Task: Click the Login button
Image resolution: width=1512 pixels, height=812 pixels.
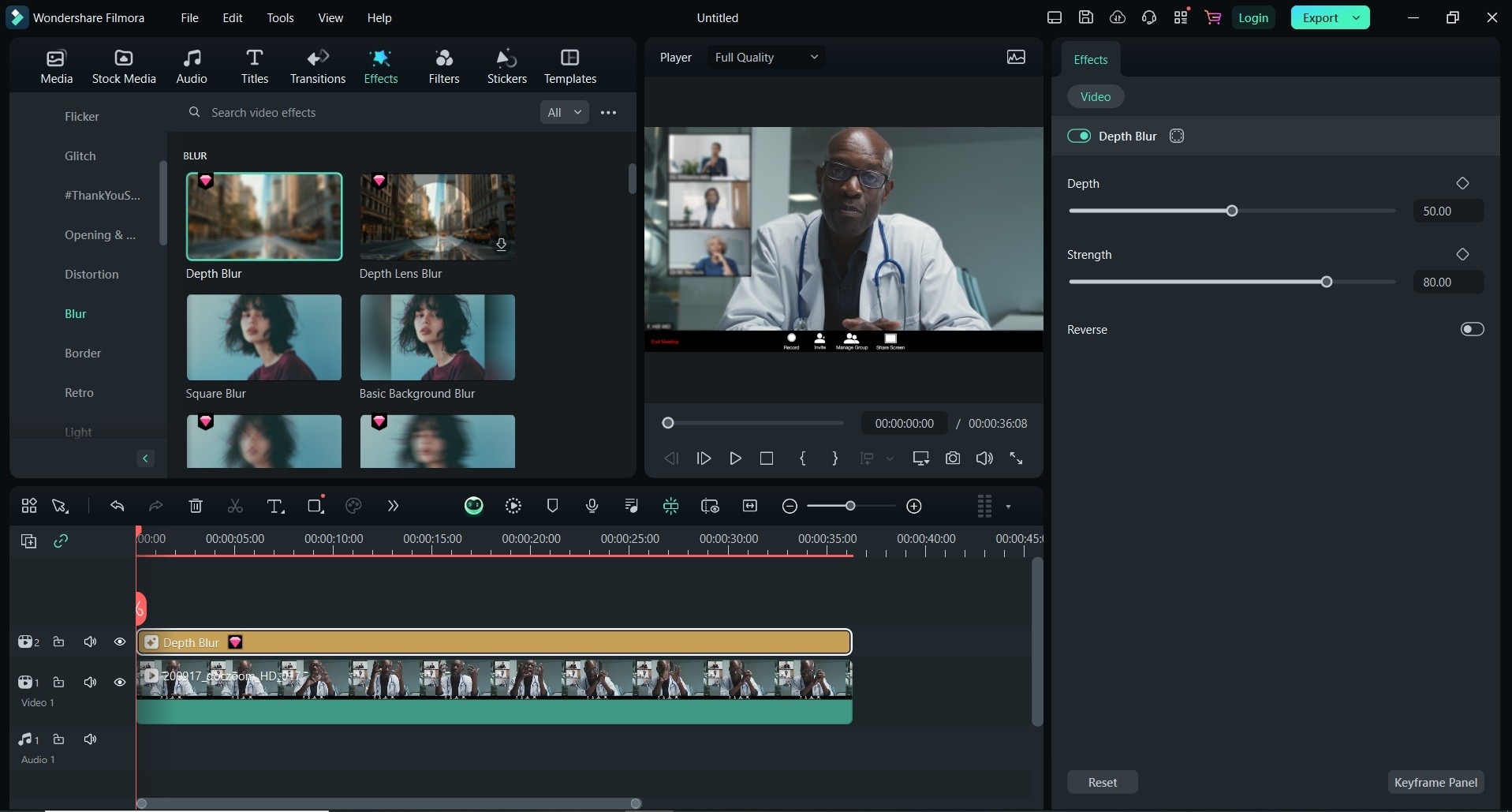Action: click(x=1253, y=17)
